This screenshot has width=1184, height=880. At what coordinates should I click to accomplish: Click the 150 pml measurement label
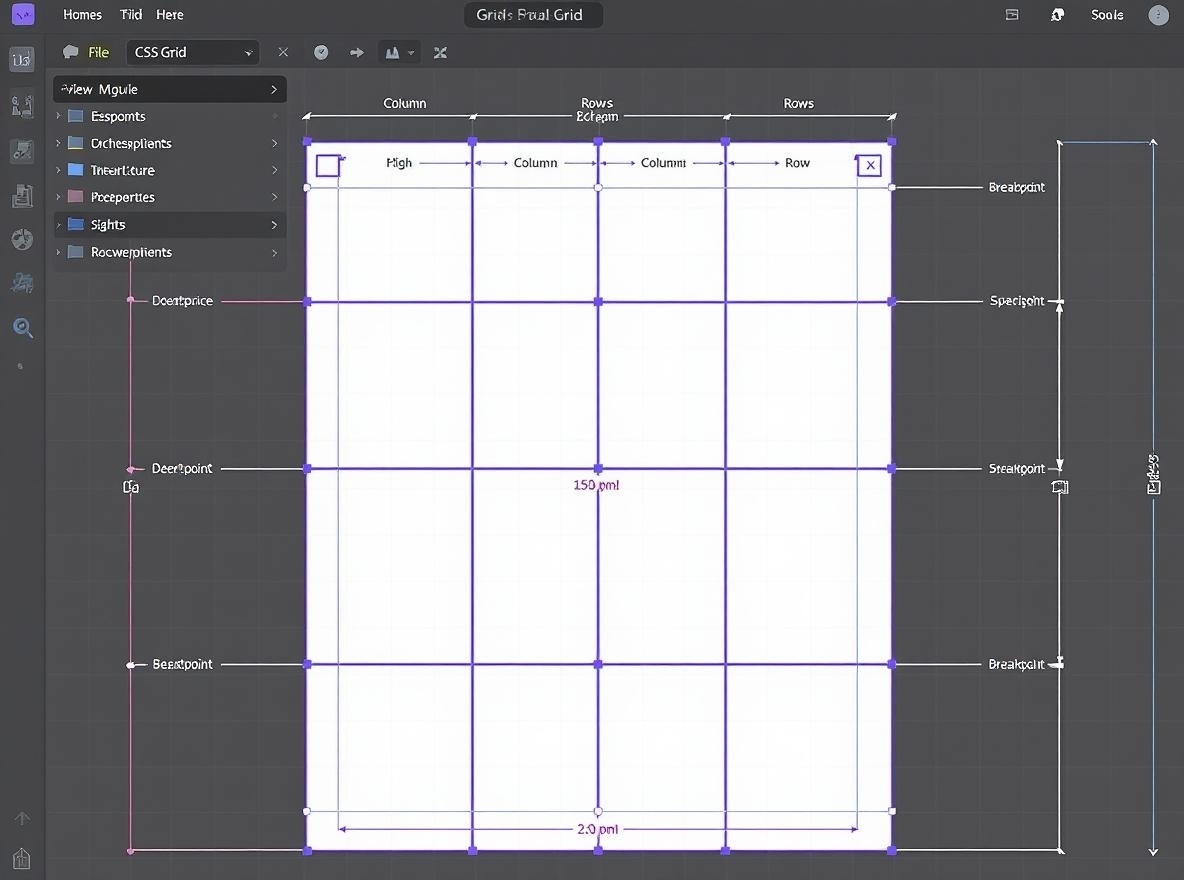(596, 485)
